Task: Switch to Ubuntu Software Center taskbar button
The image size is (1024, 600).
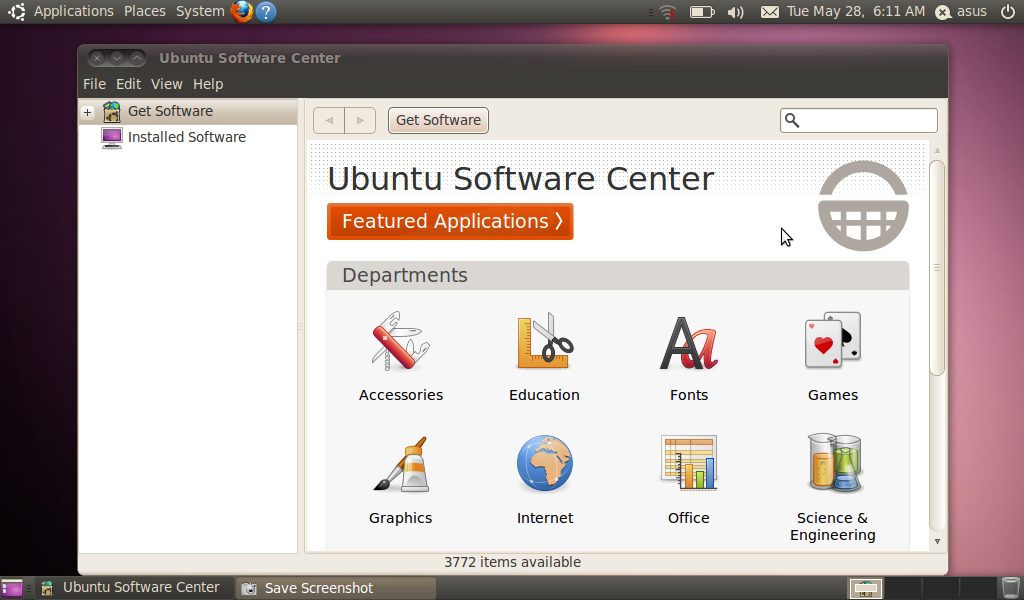Action: (x=132, y=588)
